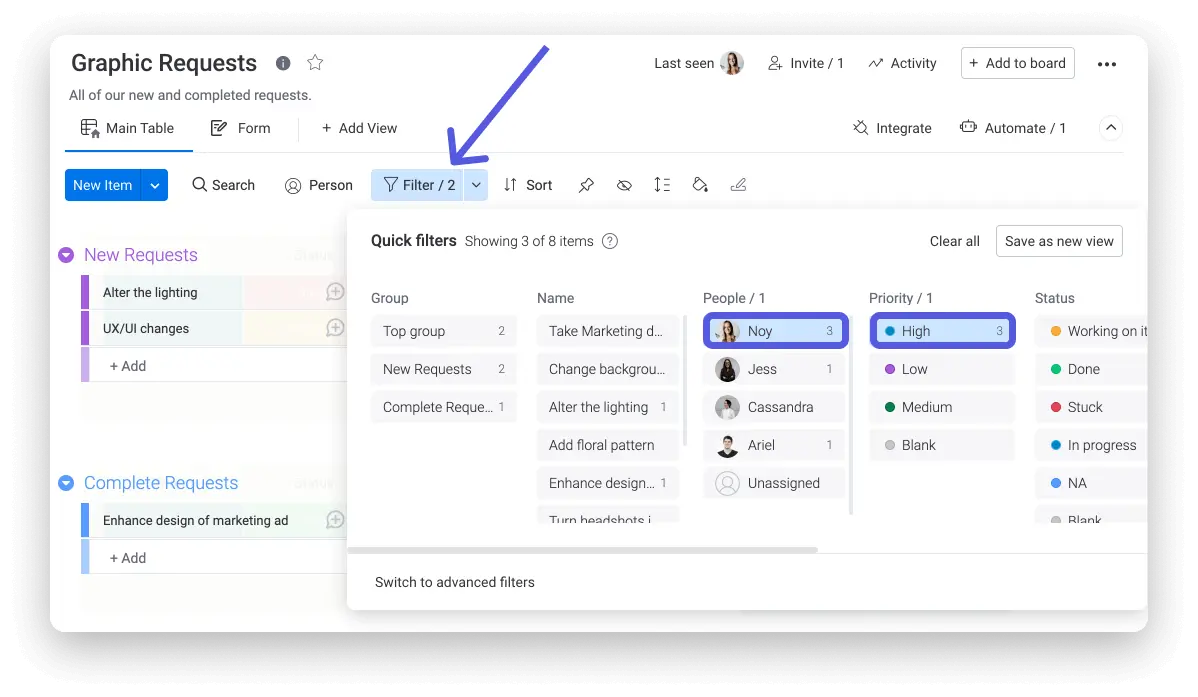
Task: Click Clear all to reset filters
Action: (954, 241)
